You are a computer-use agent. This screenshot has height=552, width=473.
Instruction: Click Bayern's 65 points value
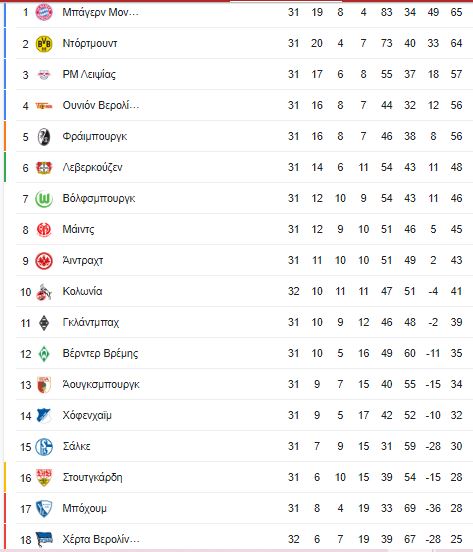456,12
